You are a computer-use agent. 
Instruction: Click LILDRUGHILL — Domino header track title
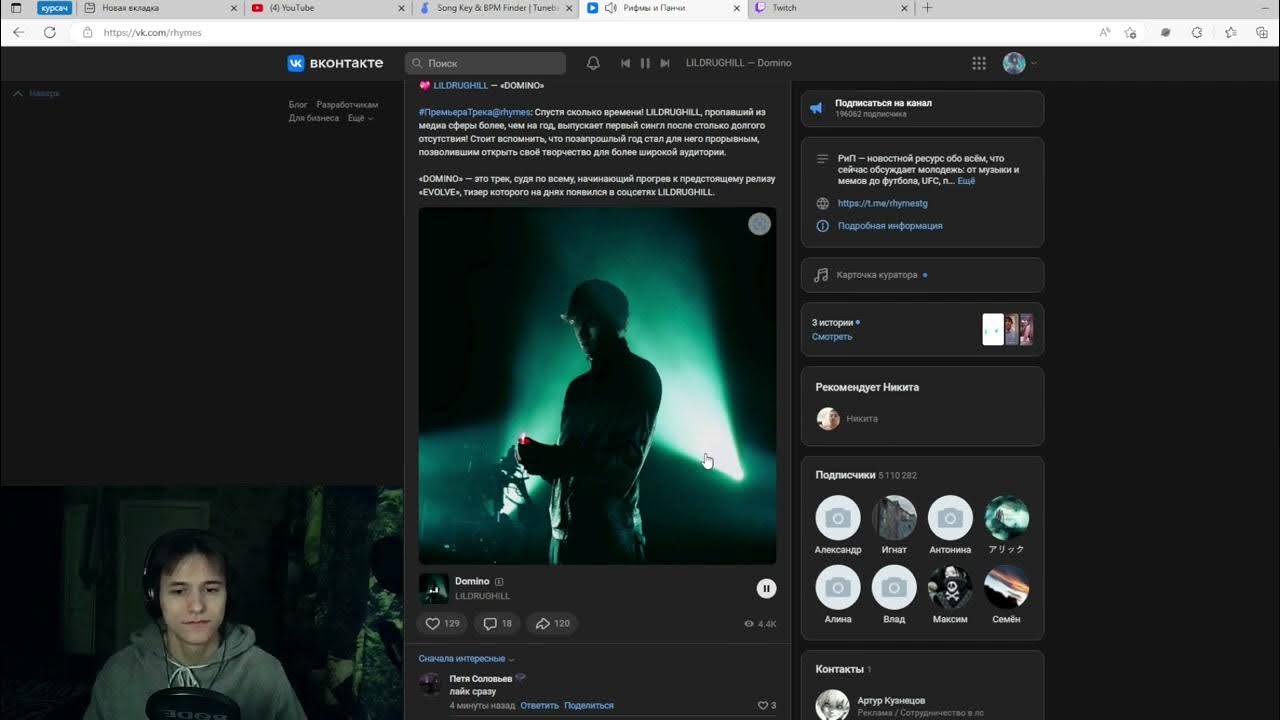pyautogui.click(x=738, y=63)
